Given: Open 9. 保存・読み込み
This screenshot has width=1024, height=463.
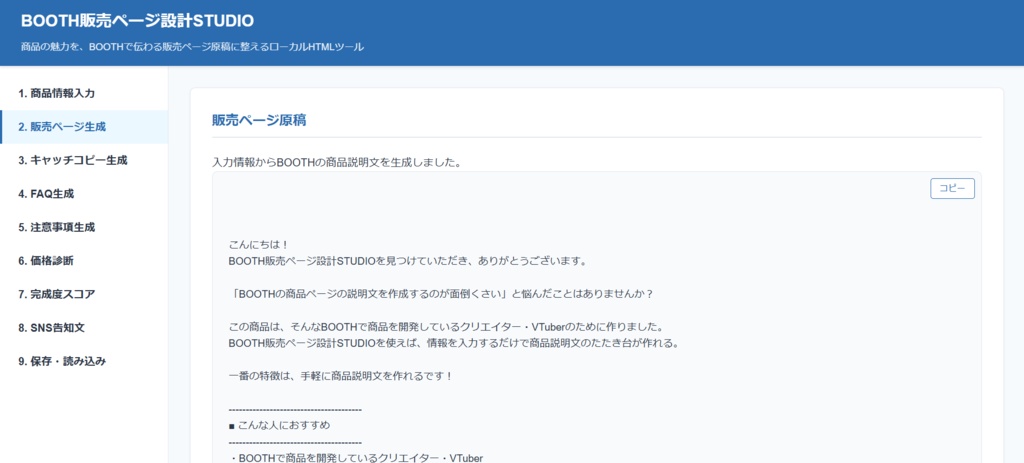Looking at the screenshot, I should 84,361.
